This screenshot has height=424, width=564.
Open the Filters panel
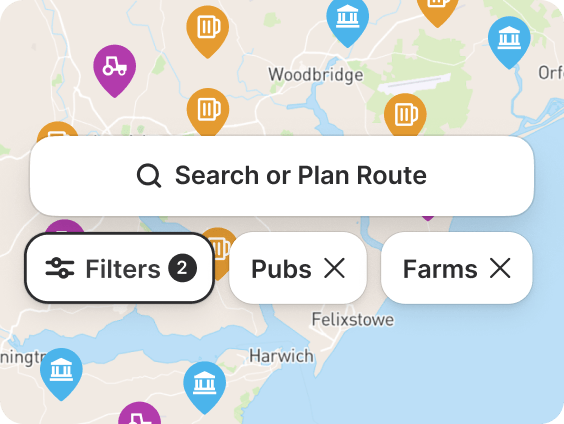tap(120, 268)
